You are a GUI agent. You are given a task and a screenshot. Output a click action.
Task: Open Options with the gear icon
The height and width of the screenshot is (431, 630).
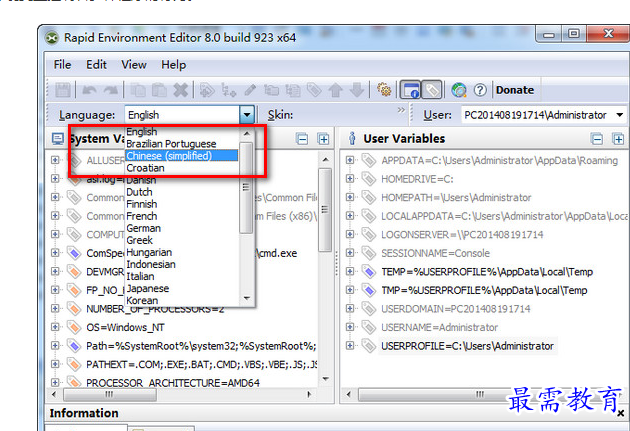(x=384, y=89)
